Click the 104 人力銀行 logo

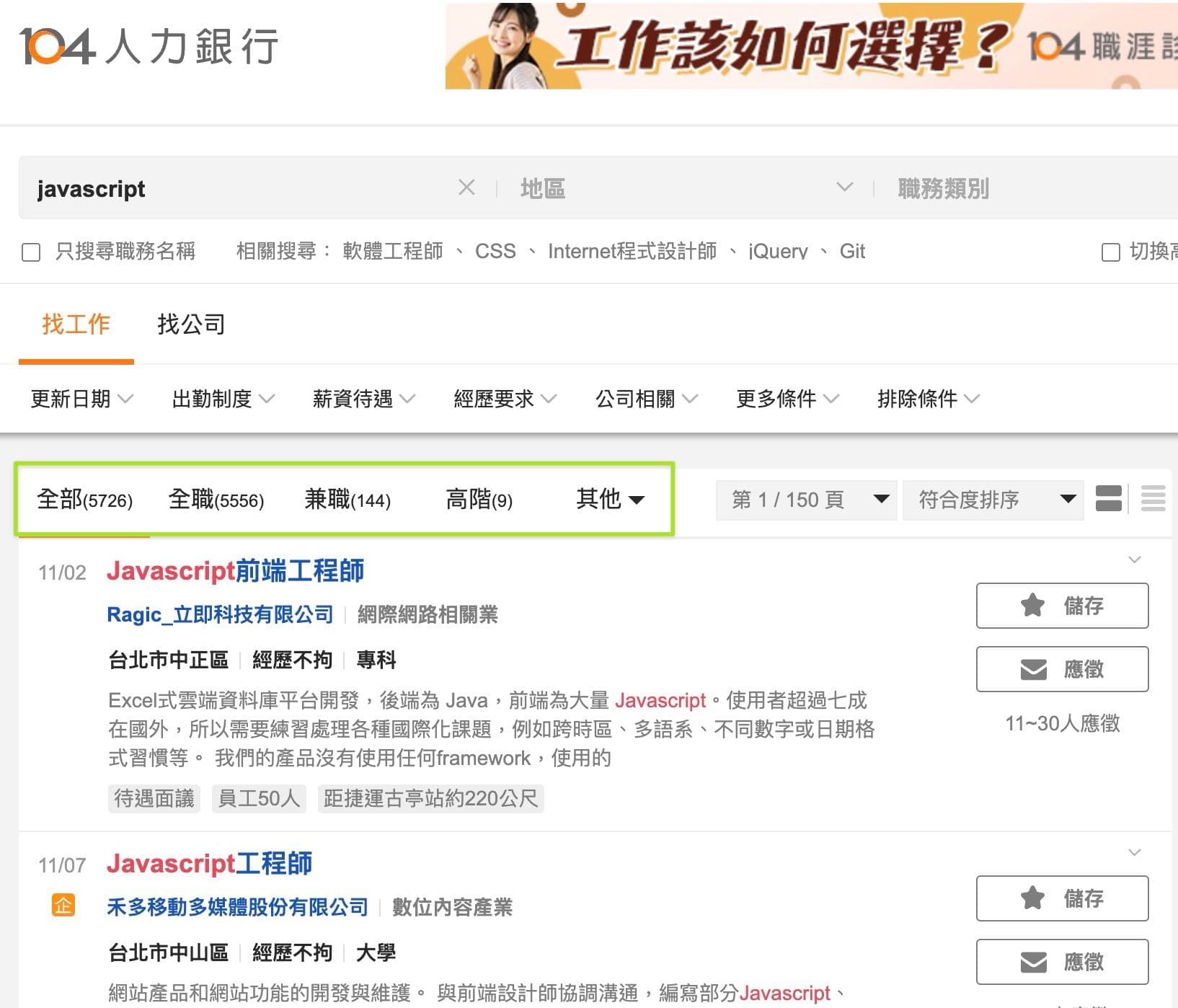(x=149, y=47)
